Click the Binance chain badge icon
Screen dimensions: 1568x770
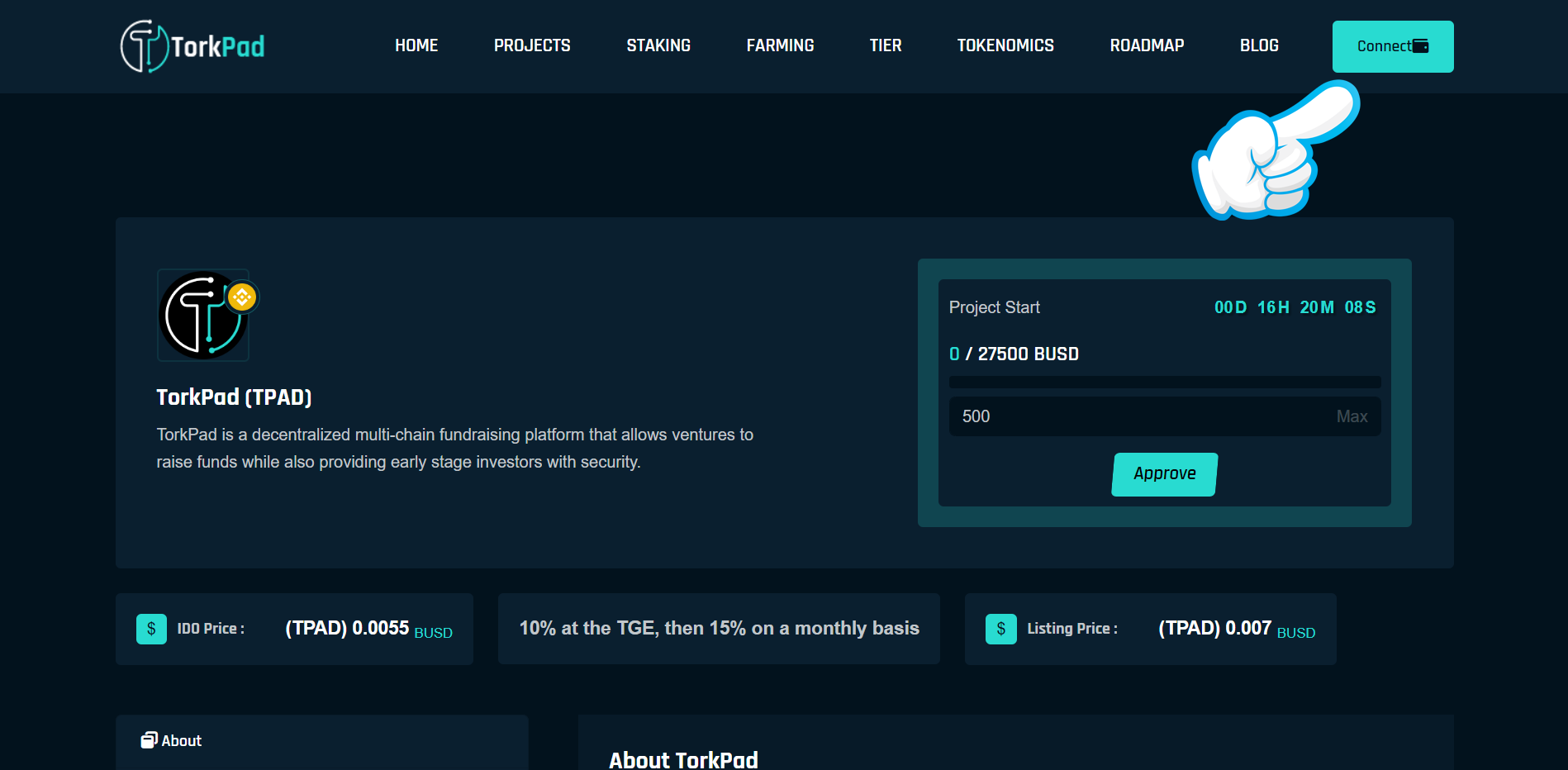tap(242, 297)
